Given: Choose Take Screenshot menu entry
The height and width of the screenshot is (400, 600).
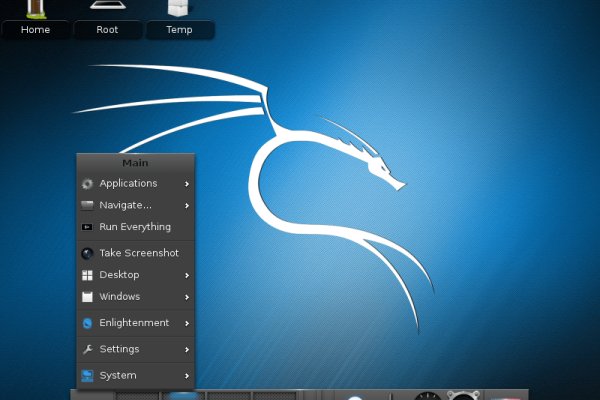Looking at the screenshot, I should 139,254.
